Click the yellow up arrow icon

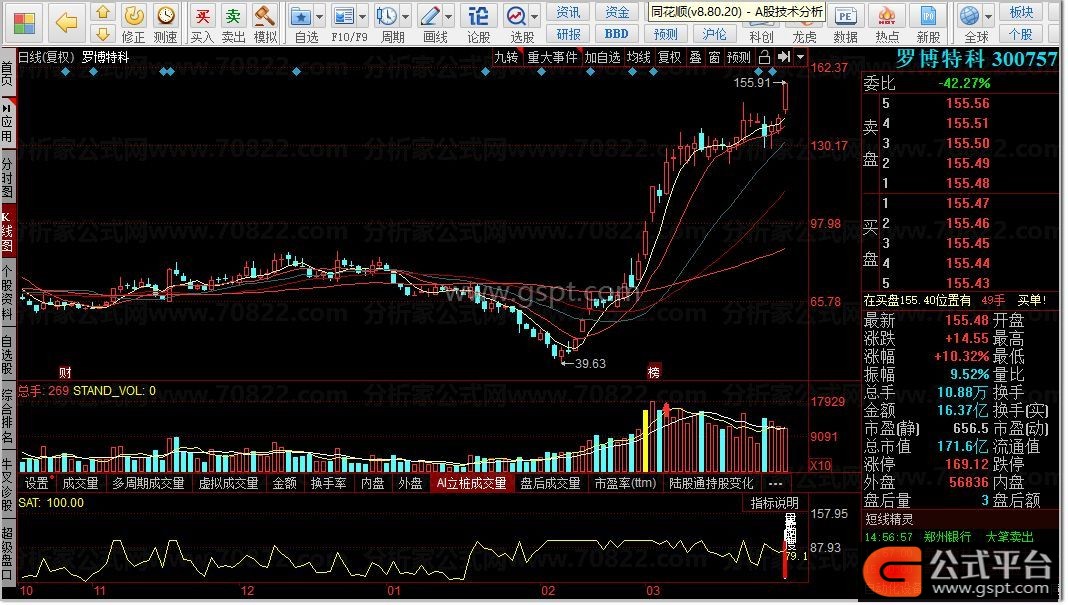click(102, 12)
